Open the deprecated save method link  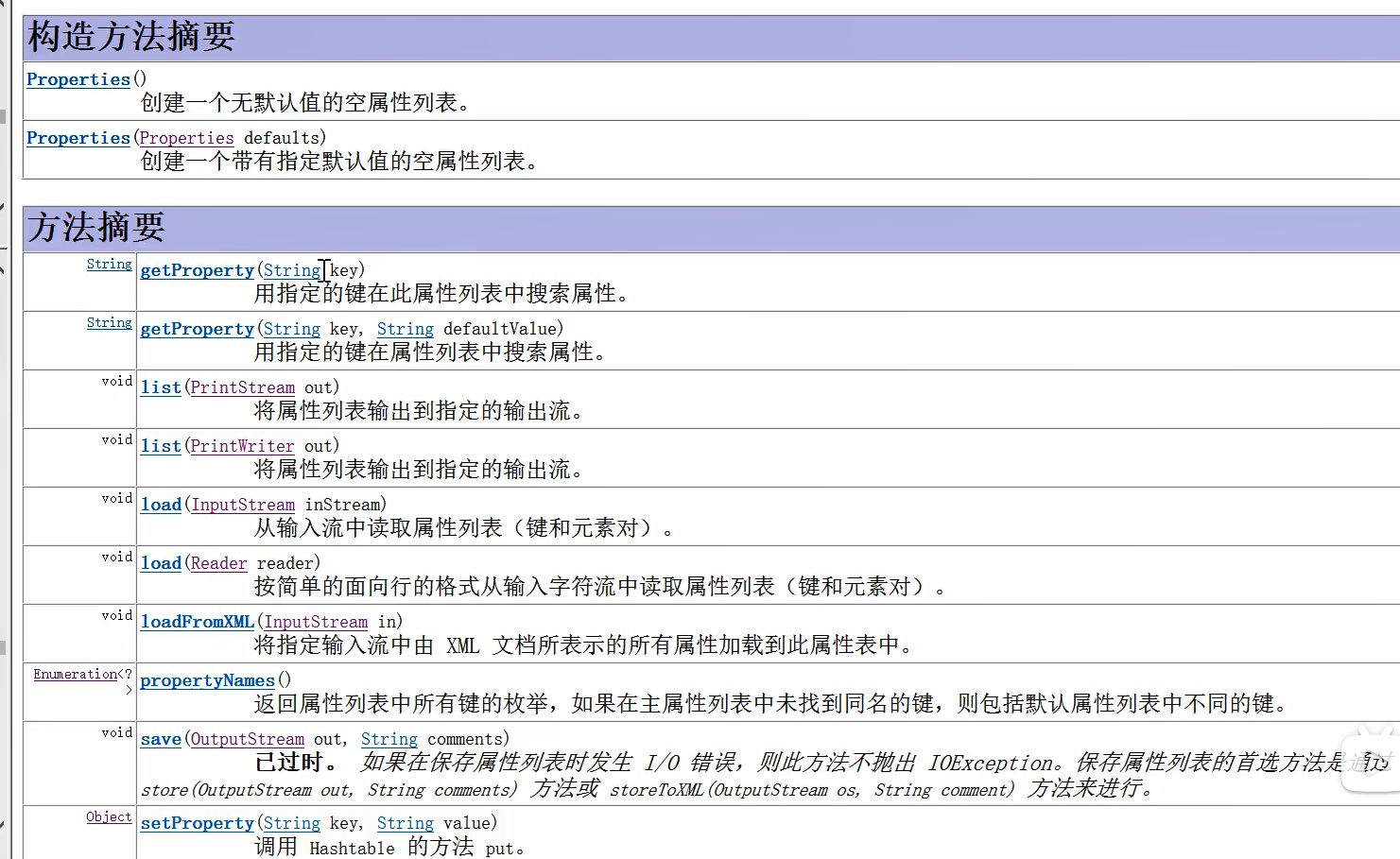(x=161, y=739)
